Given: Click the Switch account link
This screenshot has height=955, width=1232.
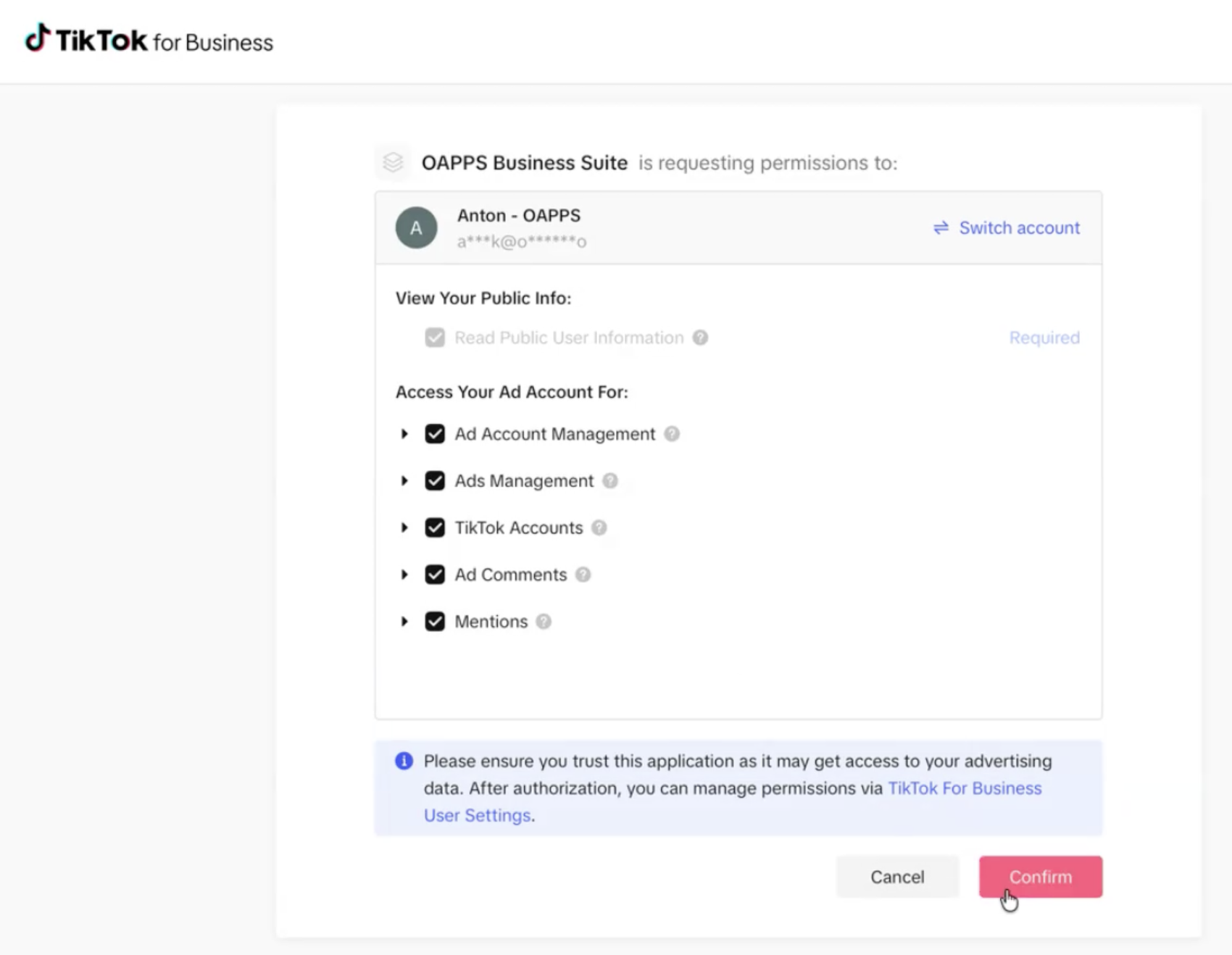Looking at the screenshot, I should (1007, 228).
